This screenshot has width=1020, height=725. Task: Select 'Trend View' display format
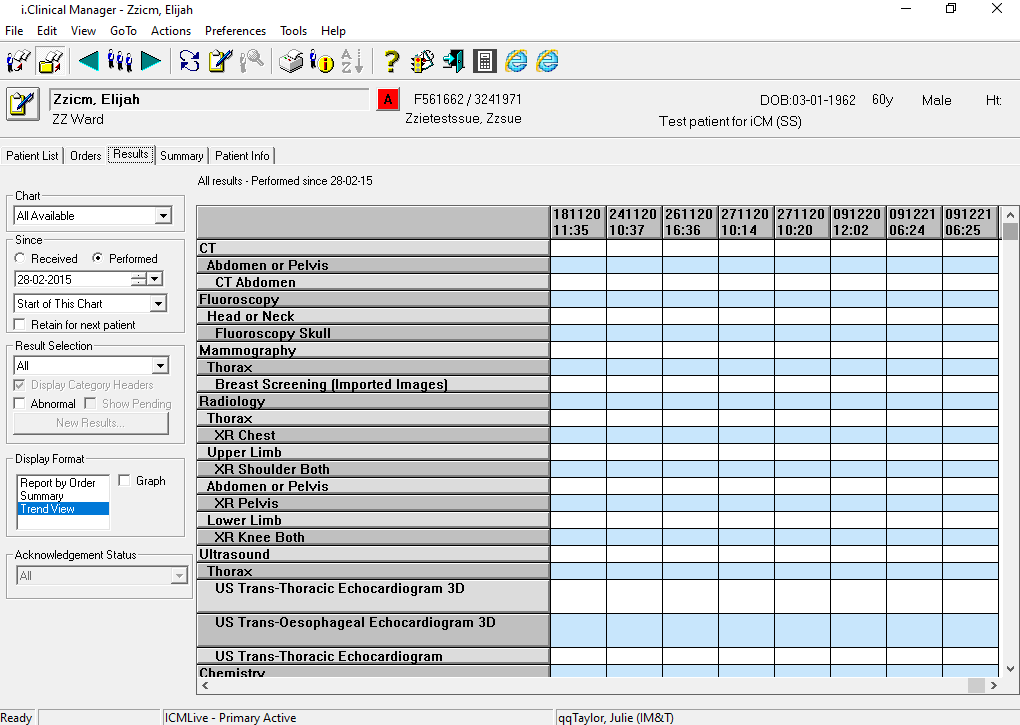click(63, 508)
